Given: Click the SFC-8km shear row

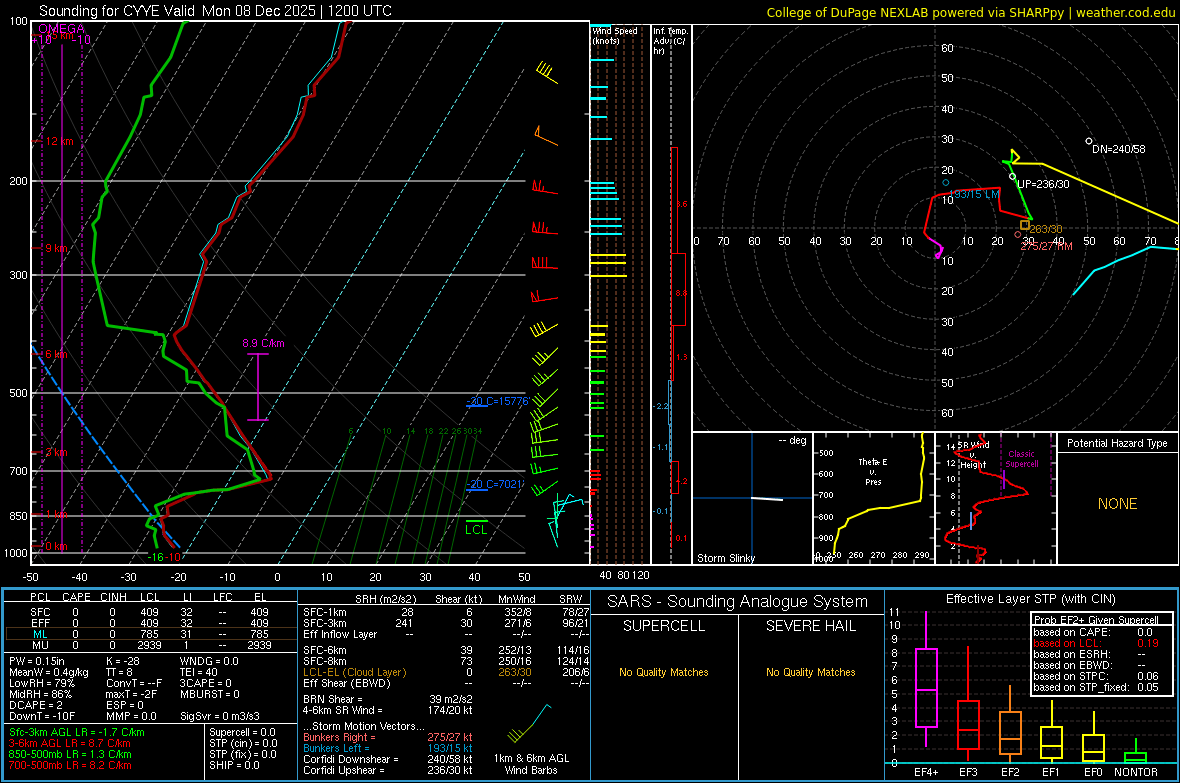Looking at the screenshot, I should (x=446, y=661).
